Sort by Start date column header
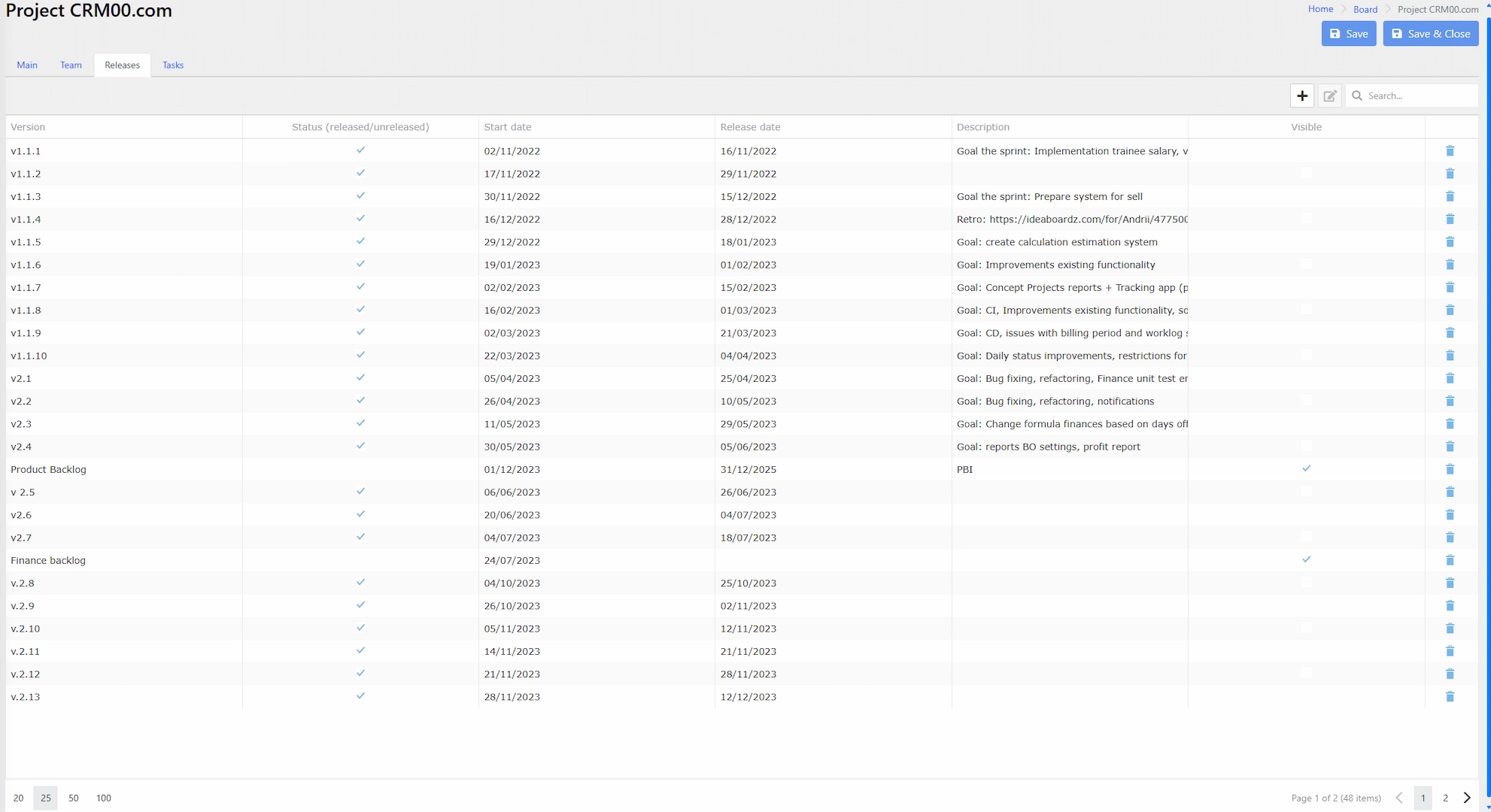 597,127
